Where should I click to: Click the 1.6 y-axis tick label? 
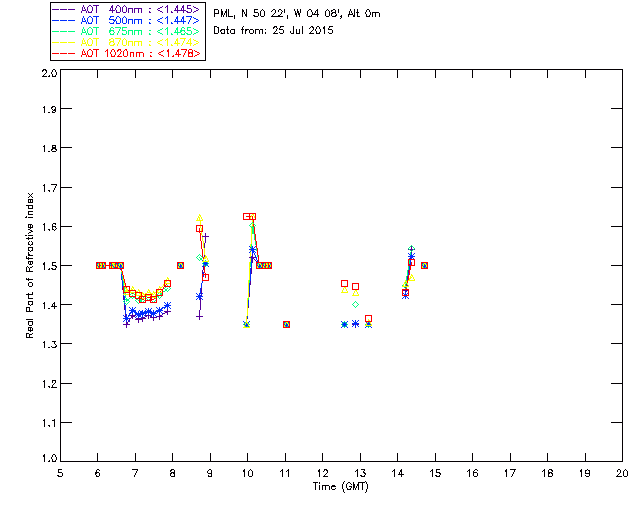pyautogui.click(x=49, y=227)
